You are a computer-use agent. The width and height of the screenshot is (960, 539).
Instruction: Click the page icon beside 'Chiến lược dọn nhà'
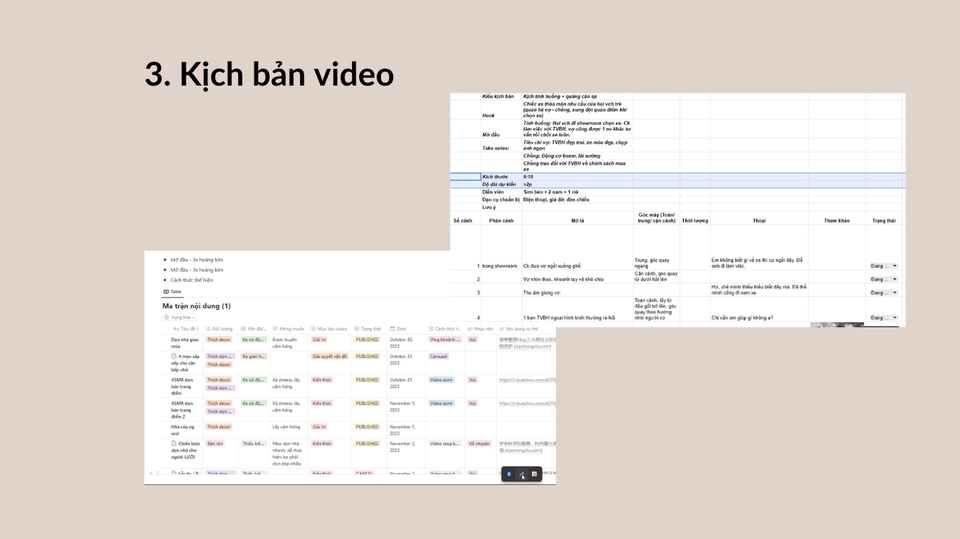coord(174,443)
